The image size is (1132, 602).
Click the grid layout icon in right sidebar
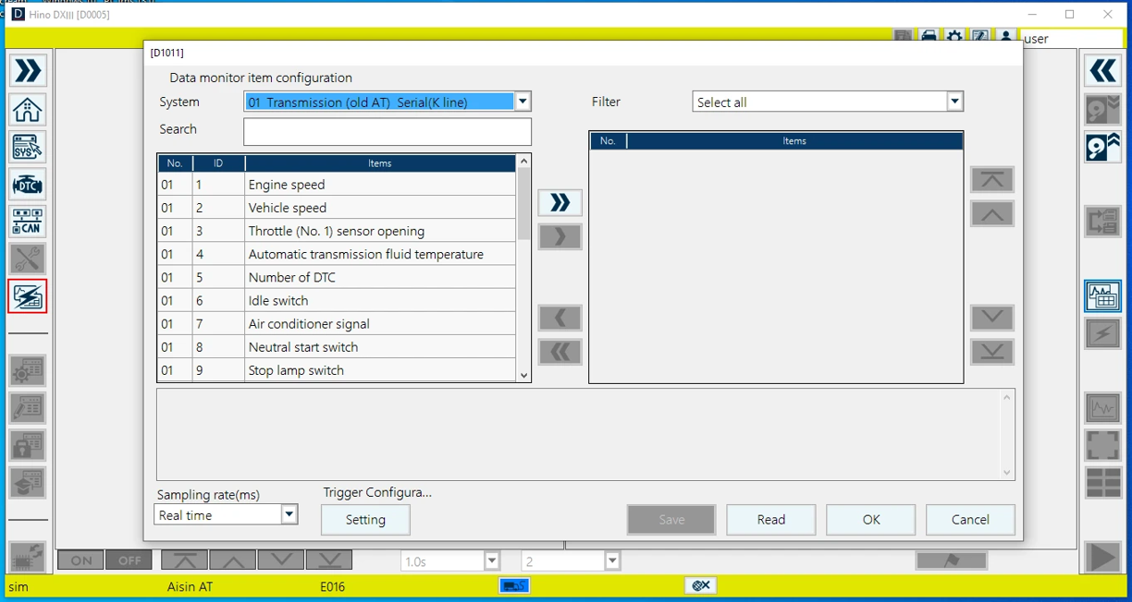[1102, 483]
